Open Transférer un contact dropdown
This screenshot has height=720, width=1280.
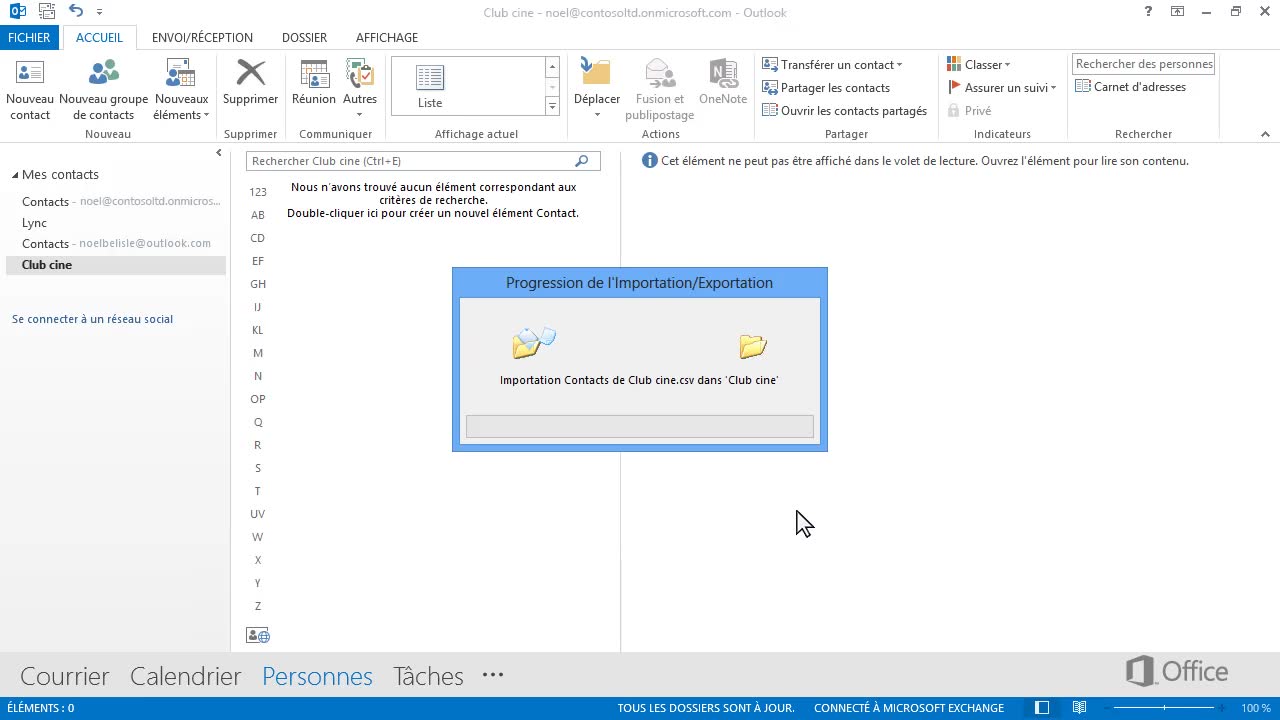pos(832,64)
